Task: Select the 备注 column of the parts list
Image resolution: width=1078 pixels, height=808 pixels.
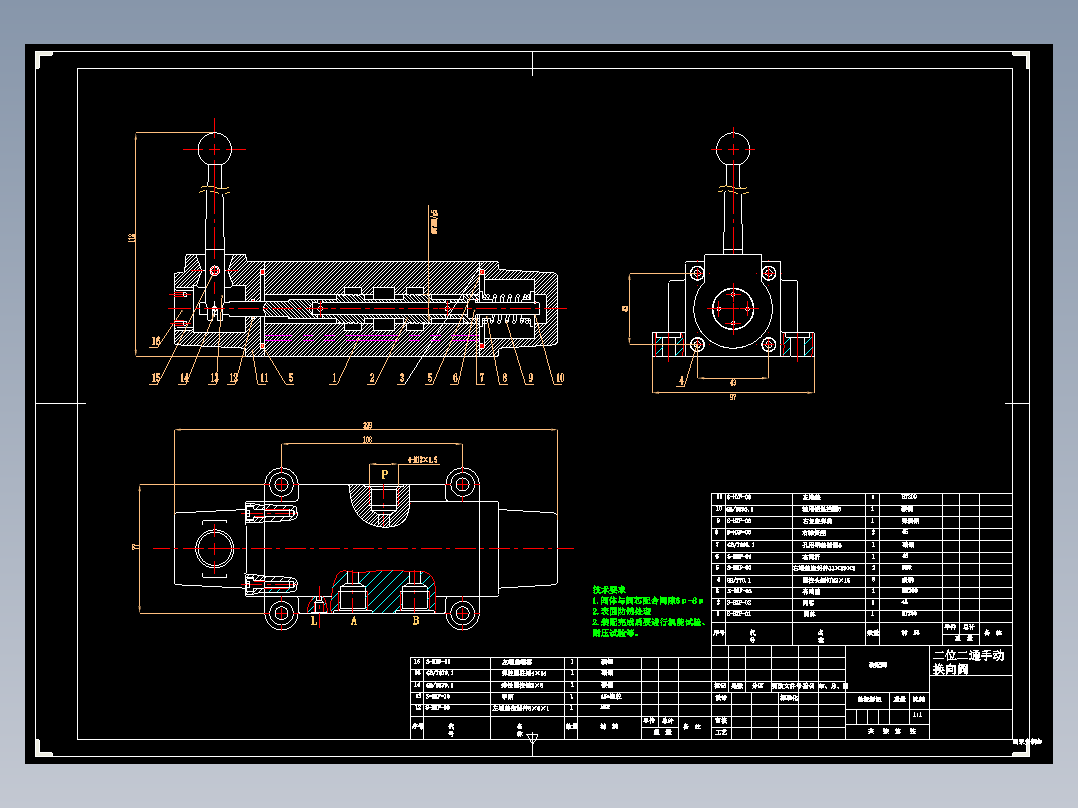Action: [x=995, y=631]
